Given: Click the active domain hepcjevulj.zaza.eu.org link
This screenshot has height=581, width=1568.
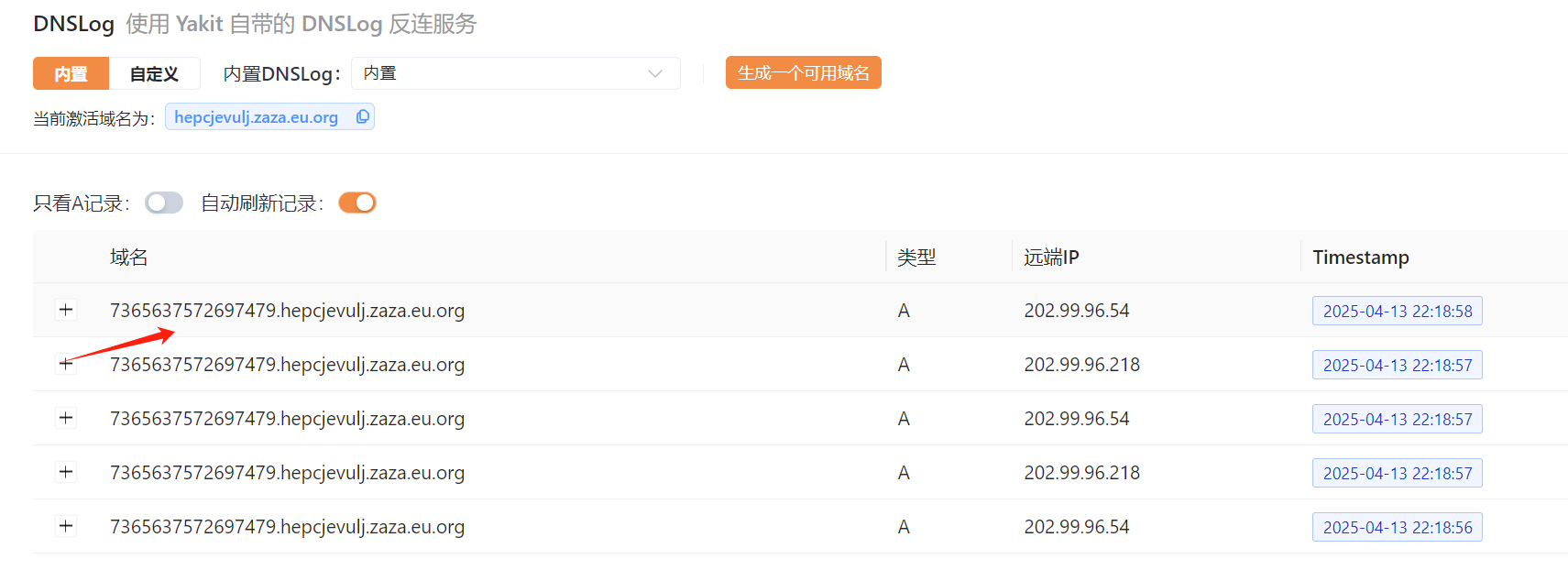Looking at the screenshot, I should (x=256, y=116).
